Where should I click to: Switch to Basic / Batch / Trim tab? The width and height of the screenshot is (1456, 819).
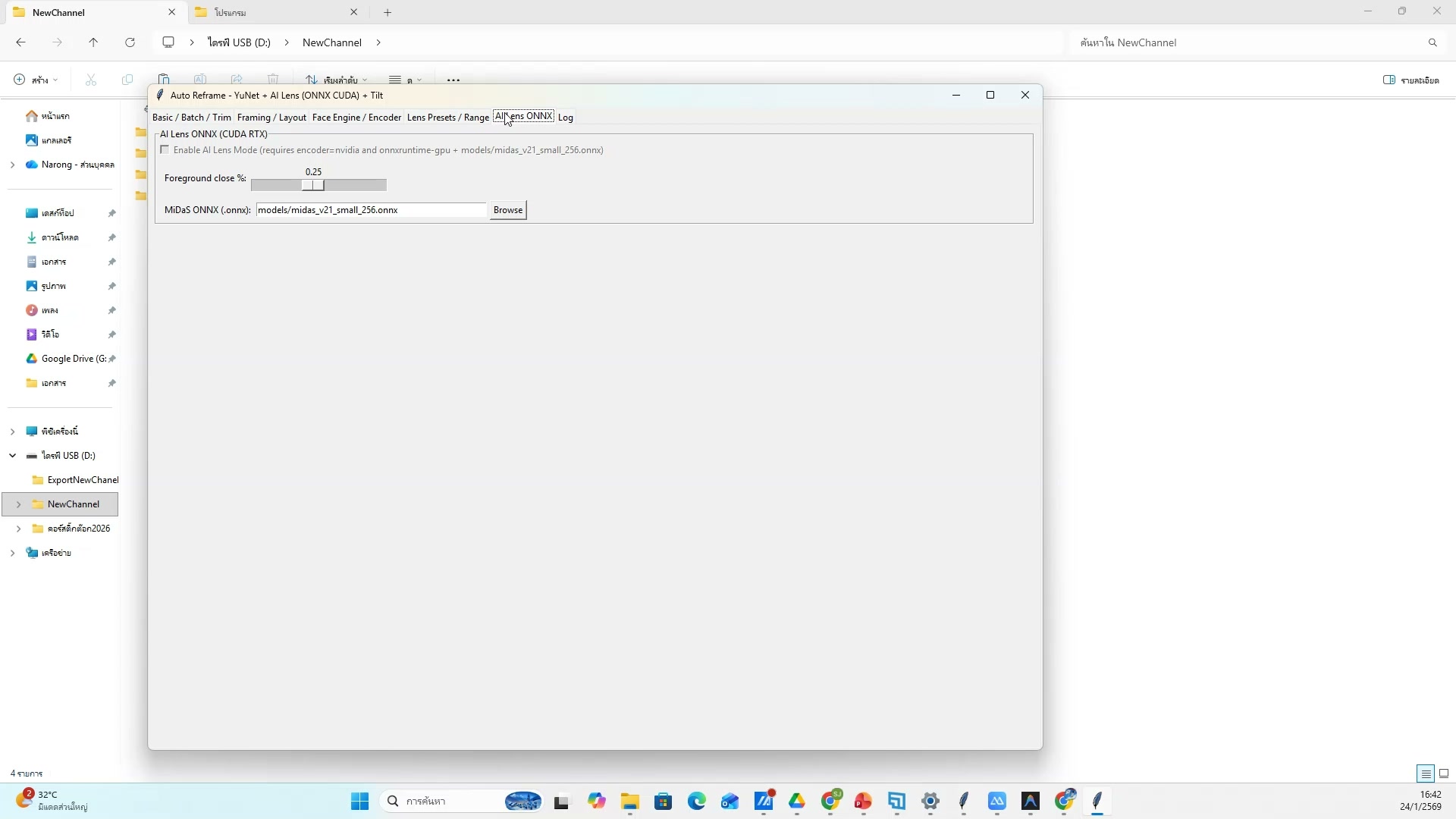coord(191,118)
